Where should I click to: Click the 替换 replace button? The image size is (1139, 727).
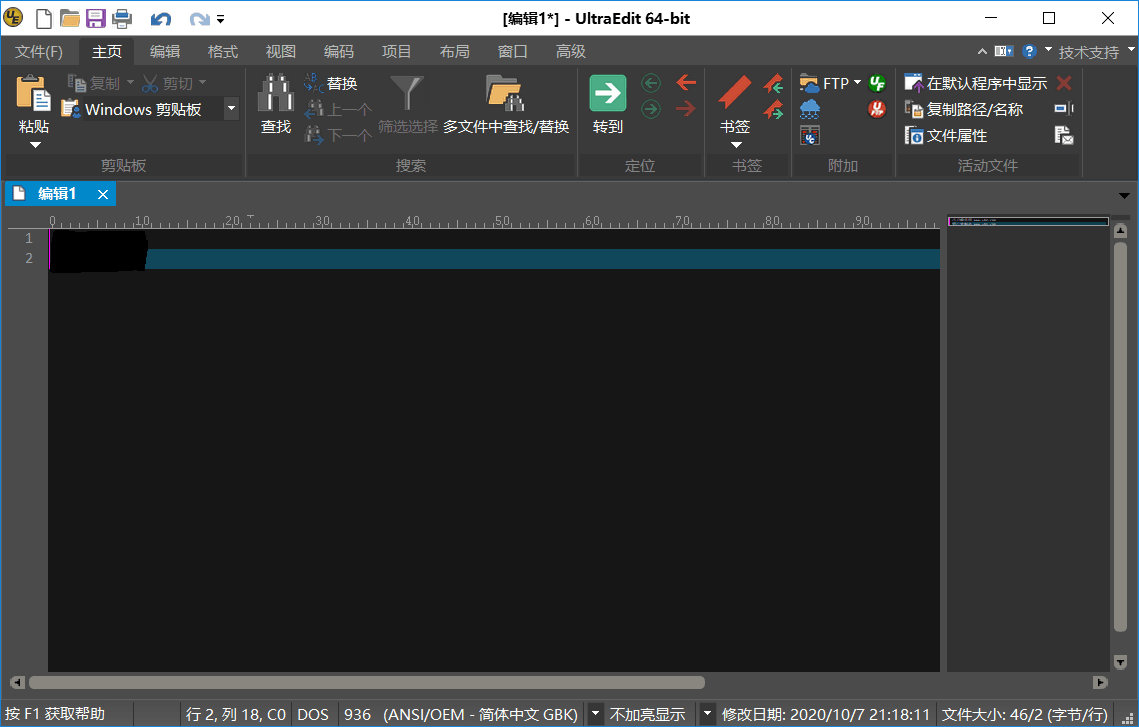coord(331,84)
